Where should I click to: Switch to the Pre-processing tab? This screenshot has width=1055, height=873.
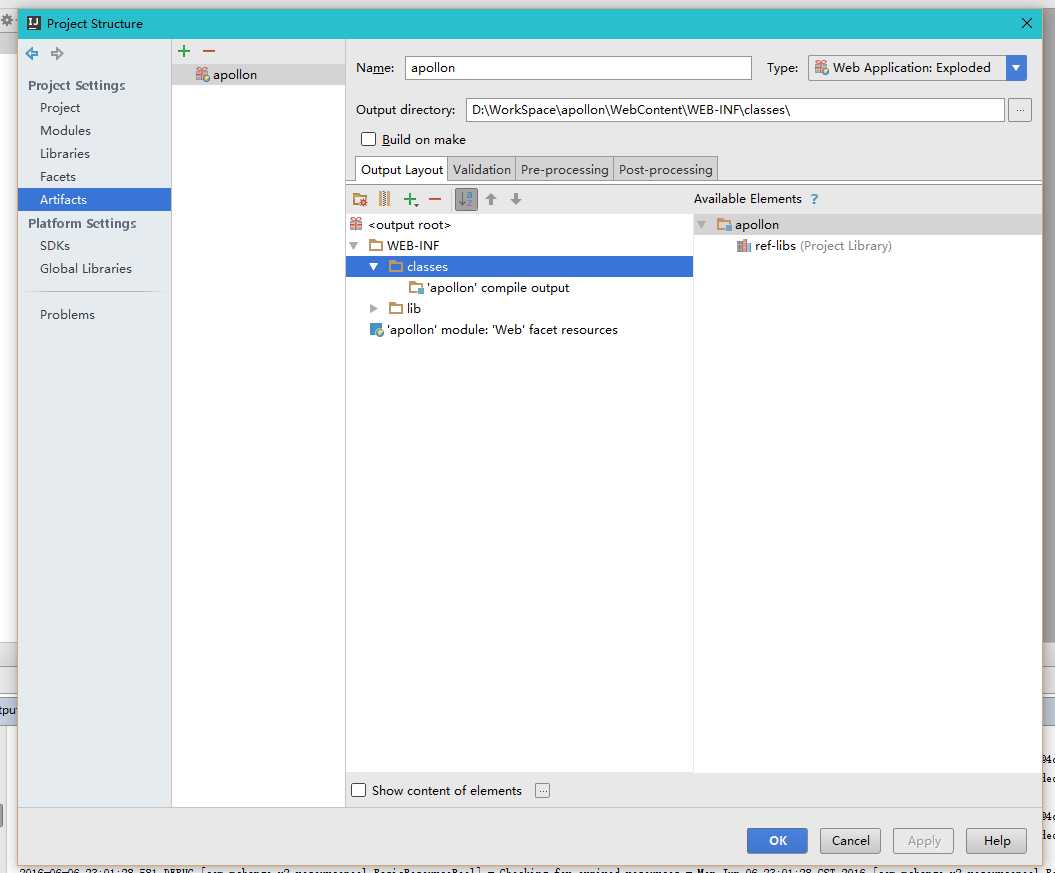tap(565, 169)
